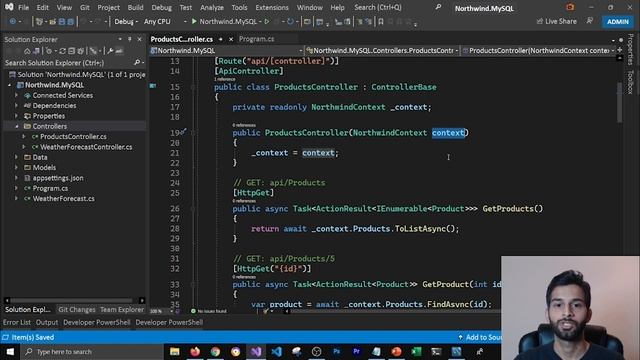
Task: Click Preview Selected Items icon in Solution Explorer
Action: click(119, 51)
